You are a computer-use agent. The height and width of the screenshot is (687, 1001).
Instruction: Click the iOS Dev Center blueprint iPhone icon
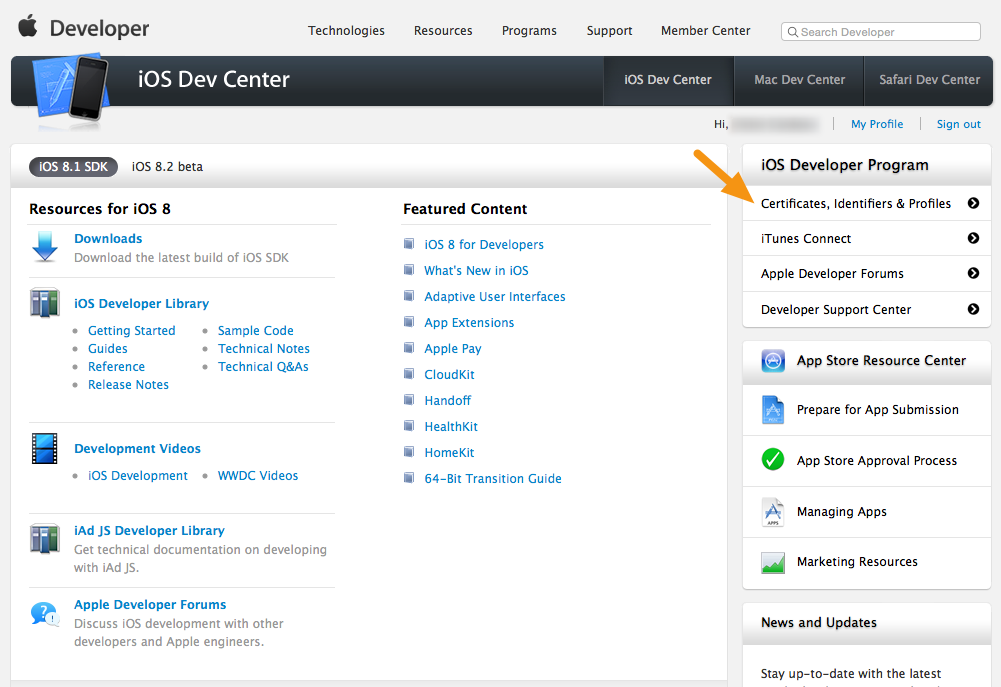coord(70,89)
